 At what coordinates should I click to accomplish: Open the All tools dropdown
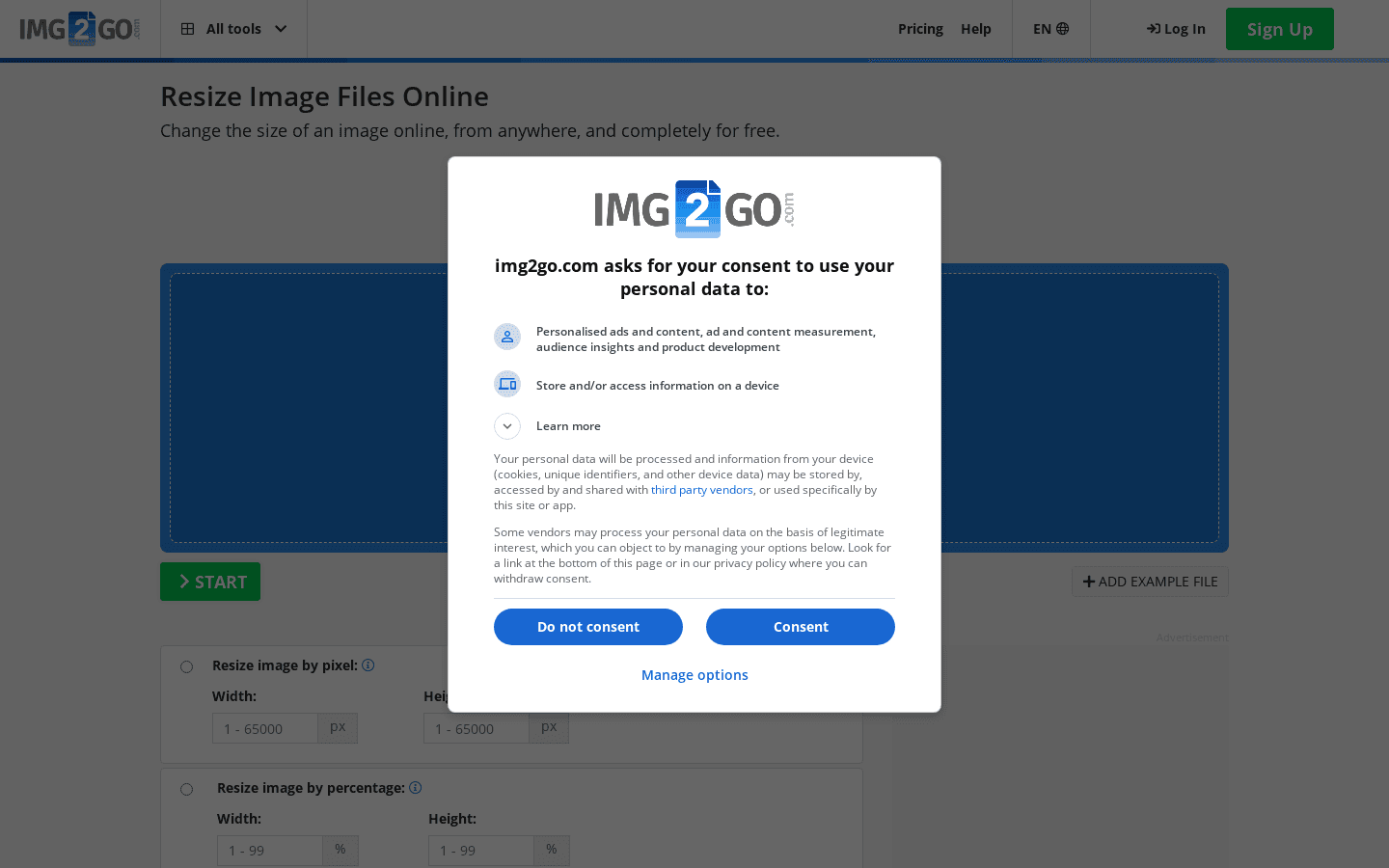(x=234, y=29)
